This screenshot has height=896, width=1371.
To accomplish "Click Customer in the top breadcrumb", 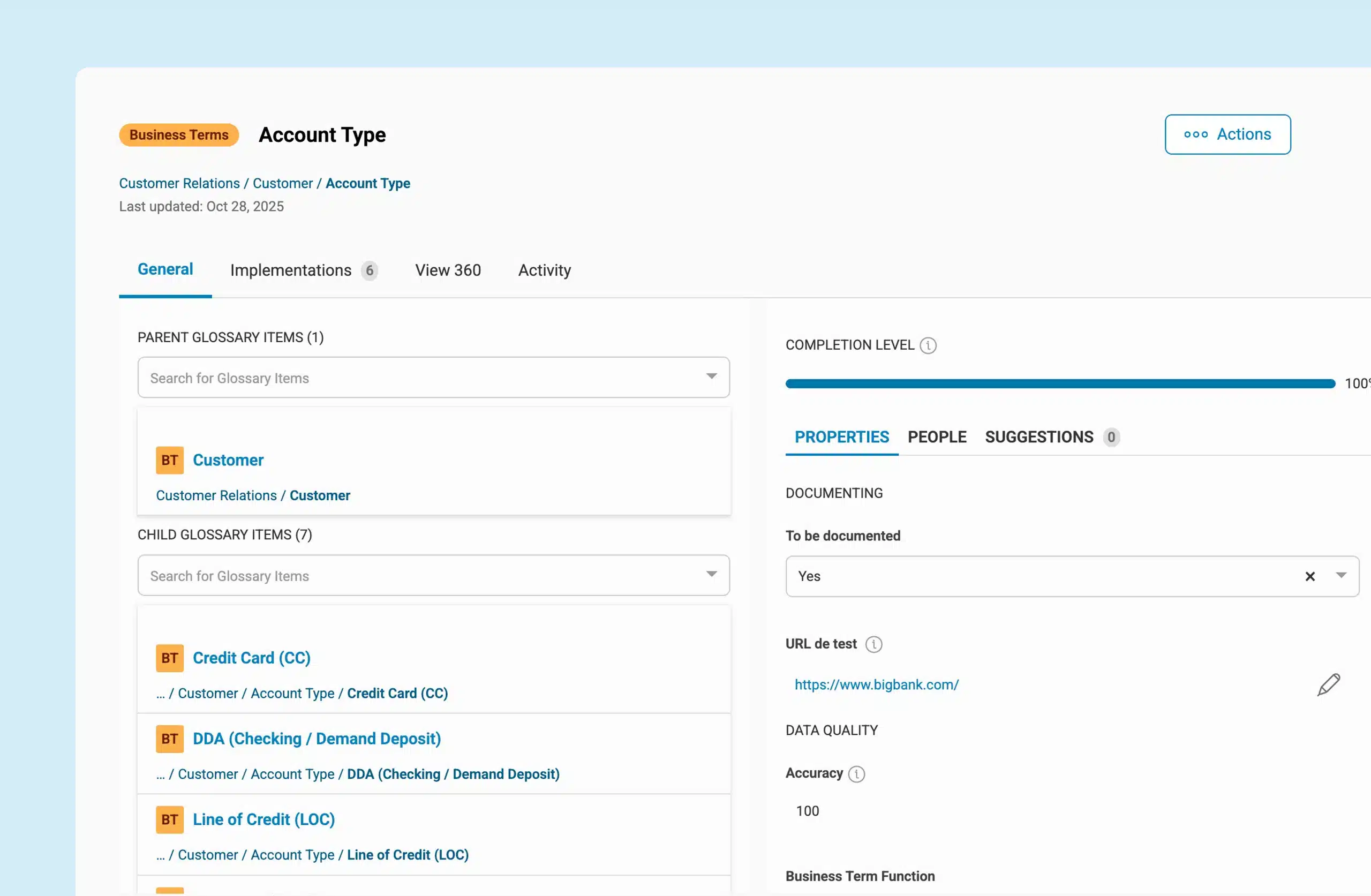I will [282, 183].
